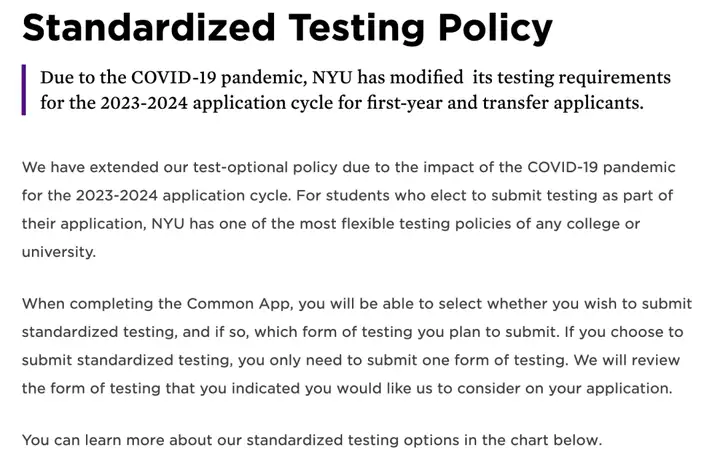Viewport: 720px width, 463px height.
Task: Click the text most flexible testing policies
Action: tap(407, 224)
